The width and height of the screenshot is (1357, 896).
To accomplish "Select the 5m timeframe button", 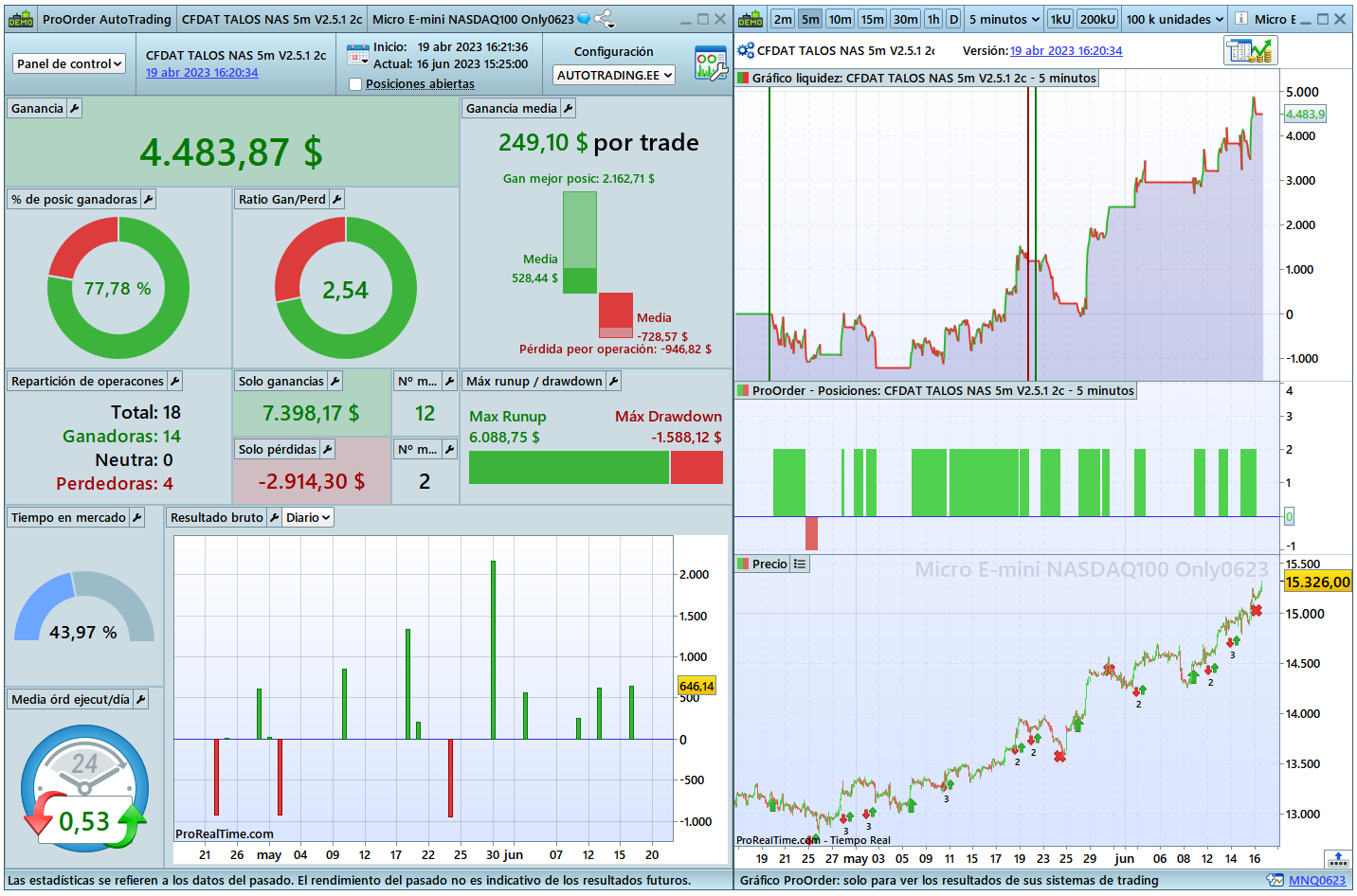I will (810, 19).
